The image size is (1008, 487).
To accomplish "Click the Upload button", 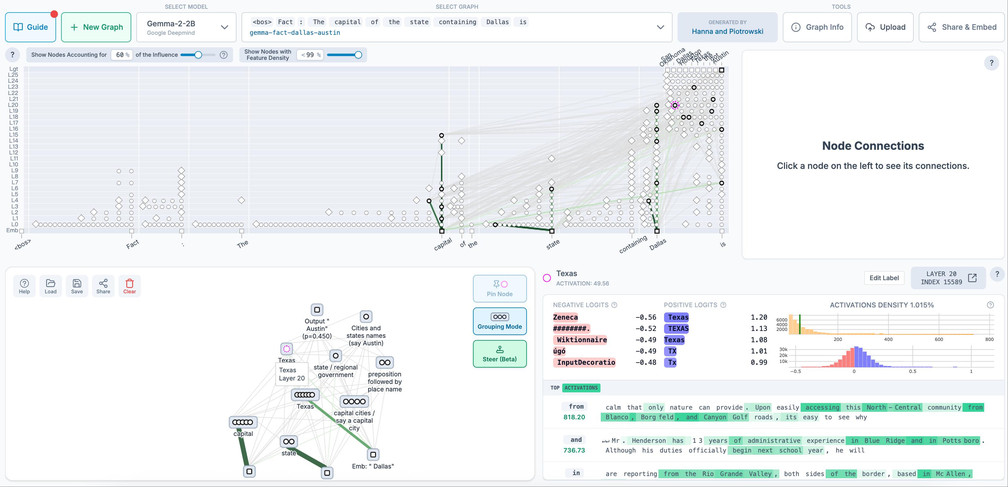I will pos(885,27).
